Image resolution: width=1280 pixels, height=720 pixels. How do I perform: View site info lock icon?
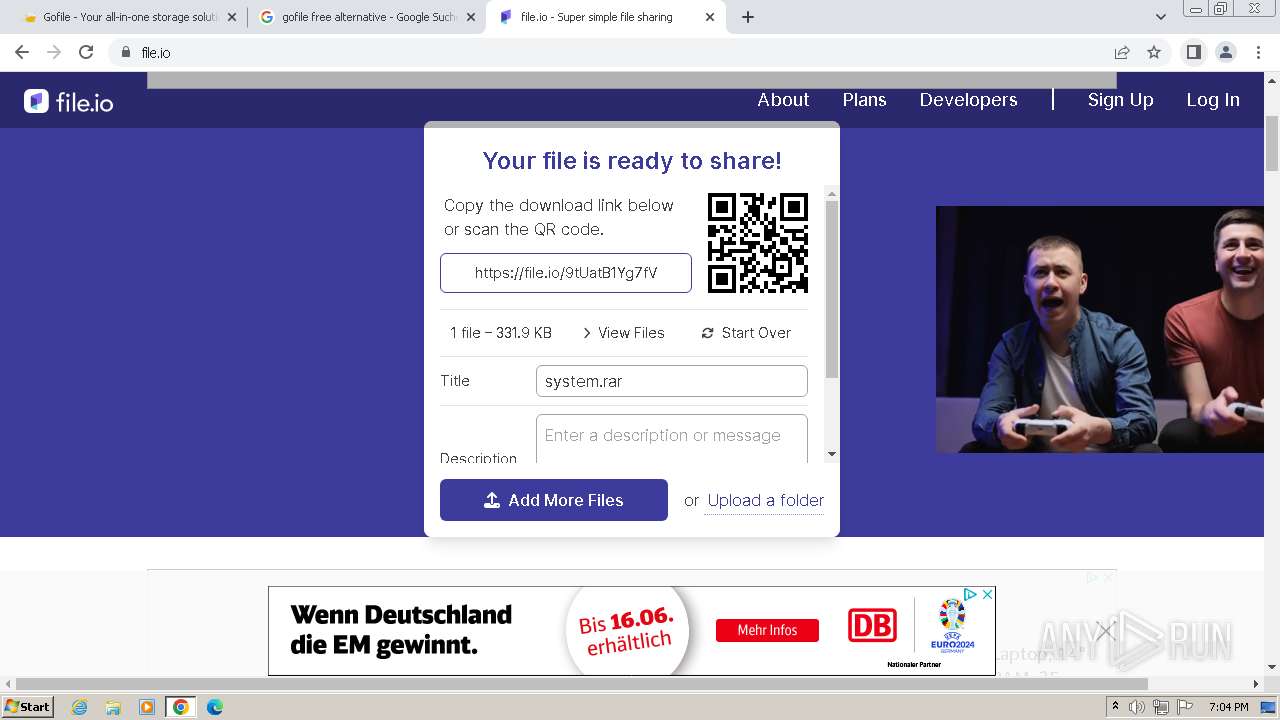pos(125,52)
